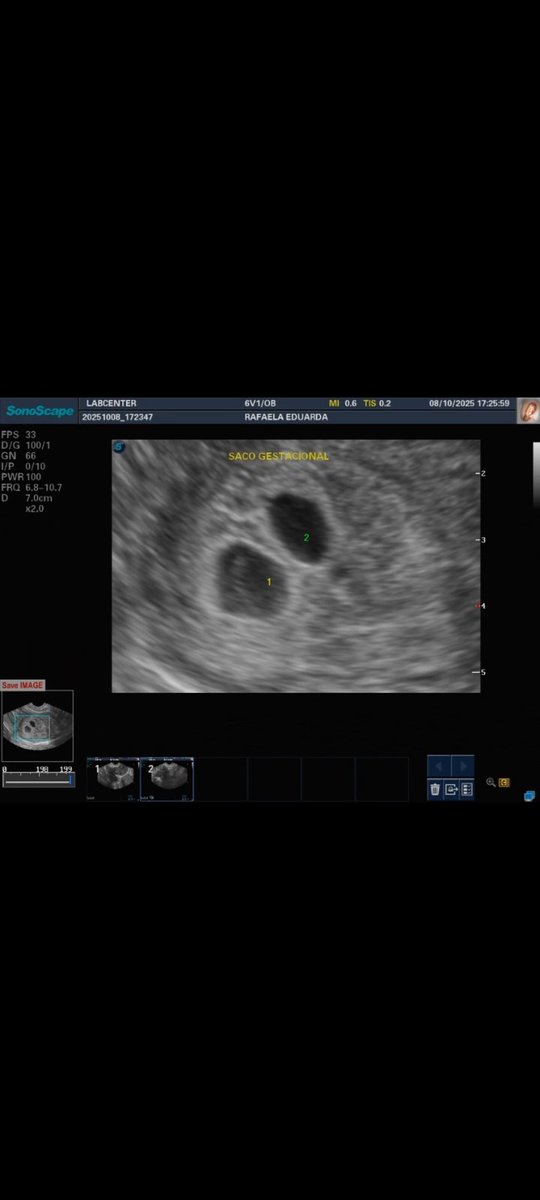Go to the next clipboard page arrow

pos(462,766)
